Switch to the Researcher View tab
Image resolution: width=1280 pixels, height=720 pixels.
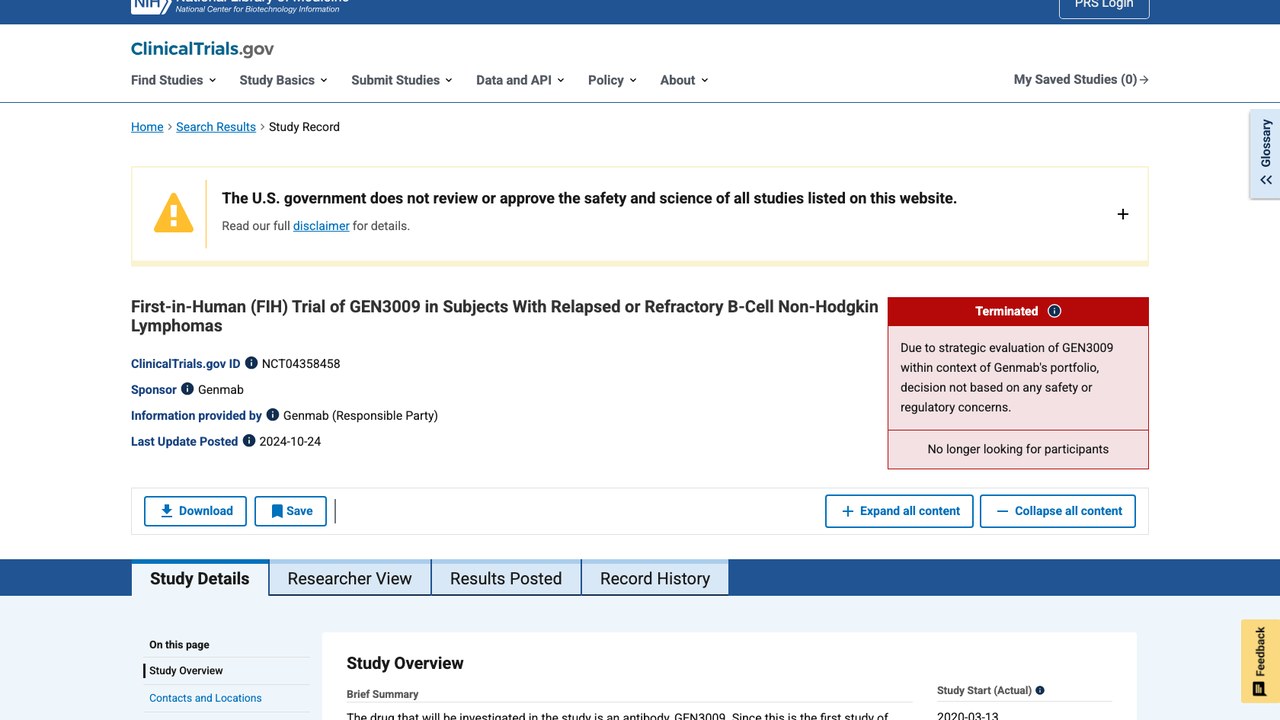pos(350,578)
